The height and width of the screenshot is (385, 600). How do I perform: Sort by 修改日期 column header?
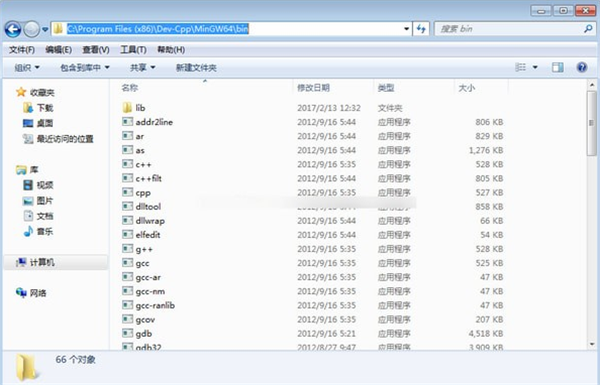click(313, 88)
